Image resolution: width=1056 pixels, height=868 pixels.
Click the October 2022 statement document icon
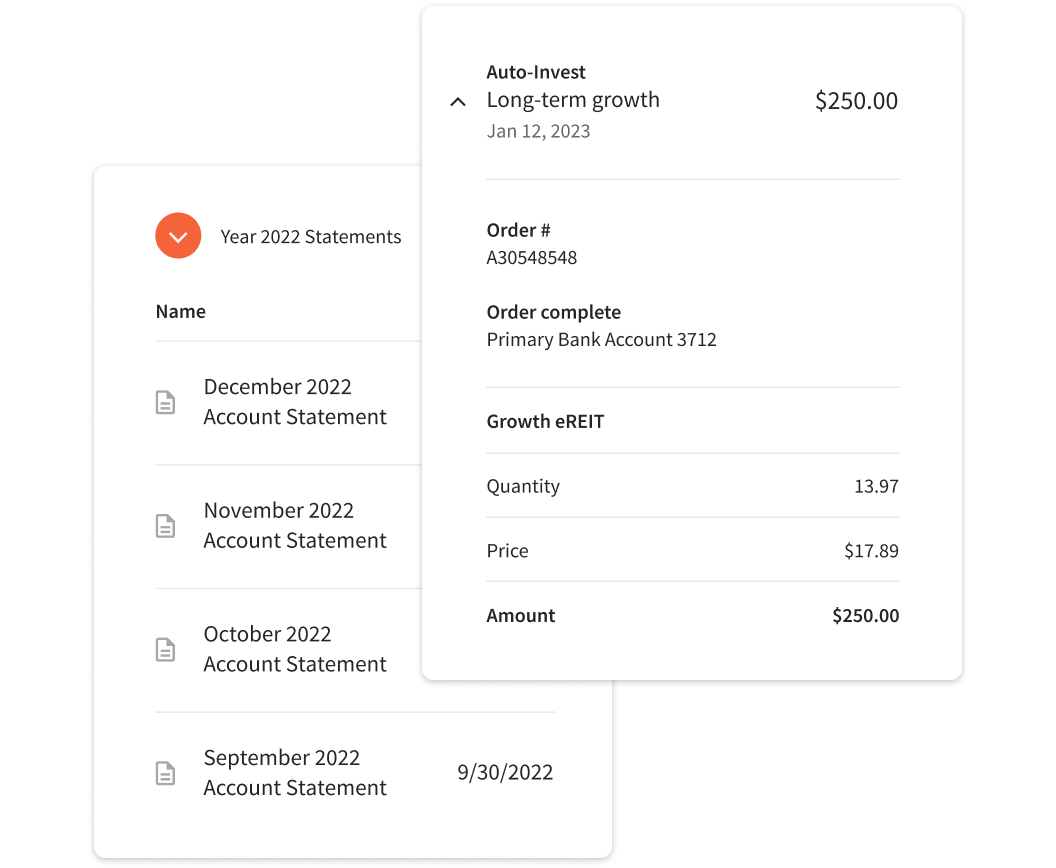(166, 650)
